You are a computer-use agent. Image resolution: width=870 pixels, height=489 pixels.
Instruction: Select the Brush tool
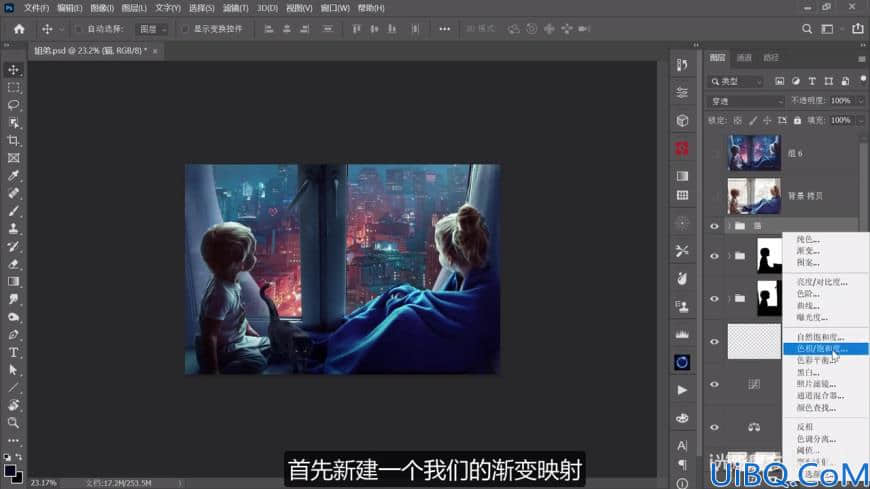point(13,211)
